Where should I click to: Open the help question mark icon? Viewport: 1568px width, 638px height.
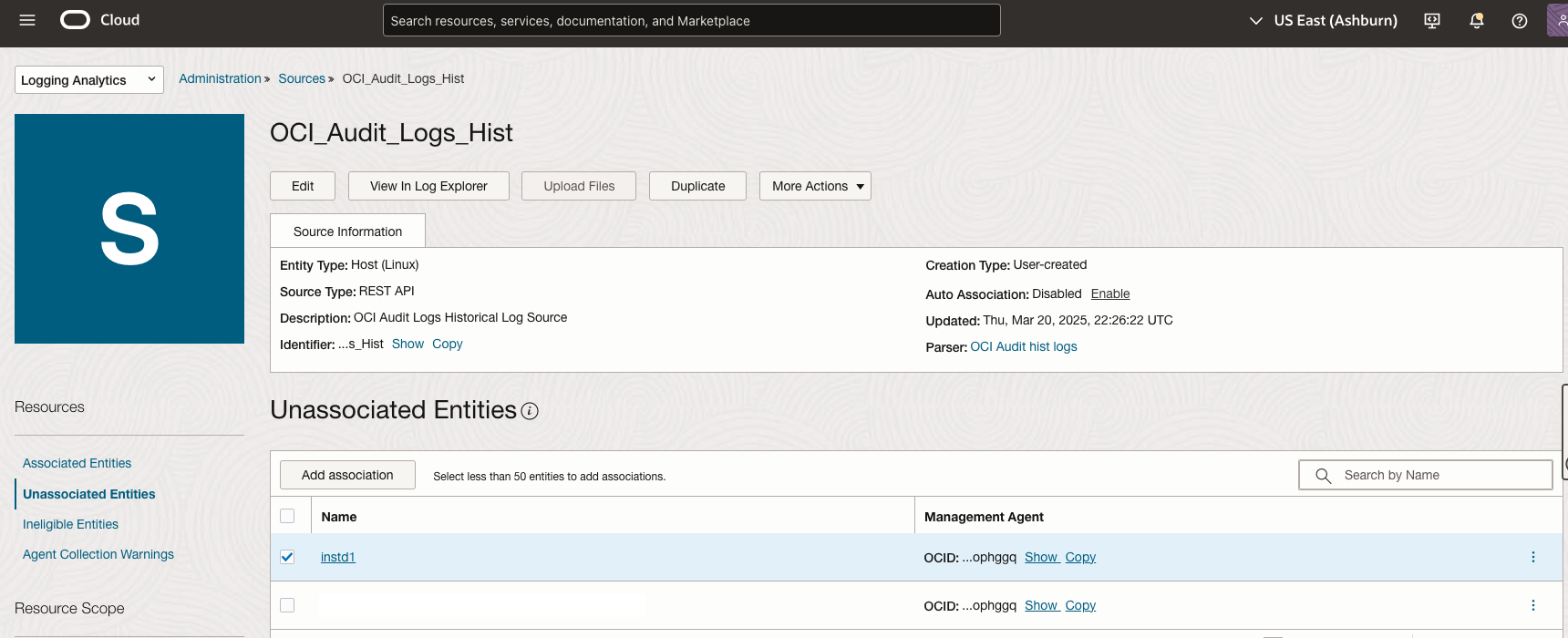pyautogui.click(x=1520, y=21)
